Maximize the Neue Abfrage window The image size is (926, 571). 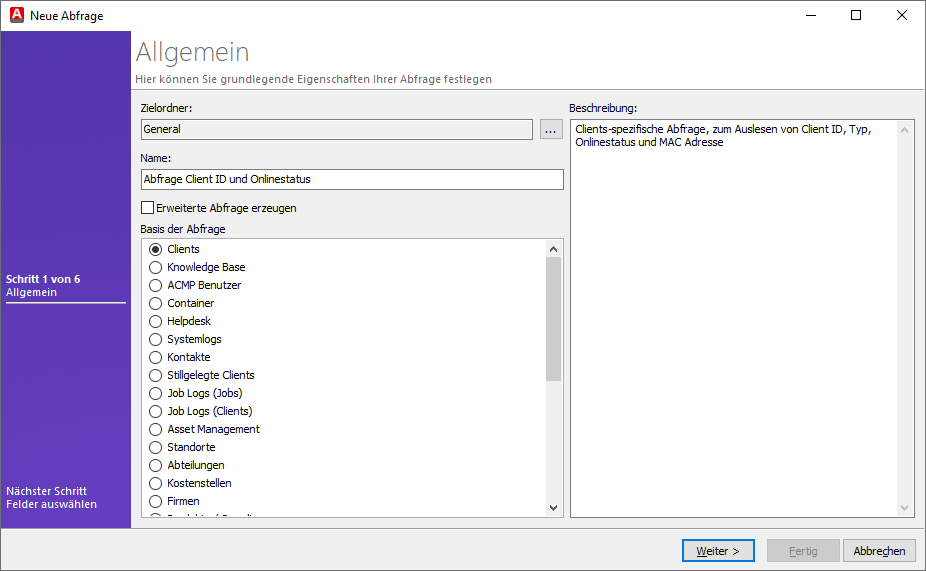tap(856, 15)
